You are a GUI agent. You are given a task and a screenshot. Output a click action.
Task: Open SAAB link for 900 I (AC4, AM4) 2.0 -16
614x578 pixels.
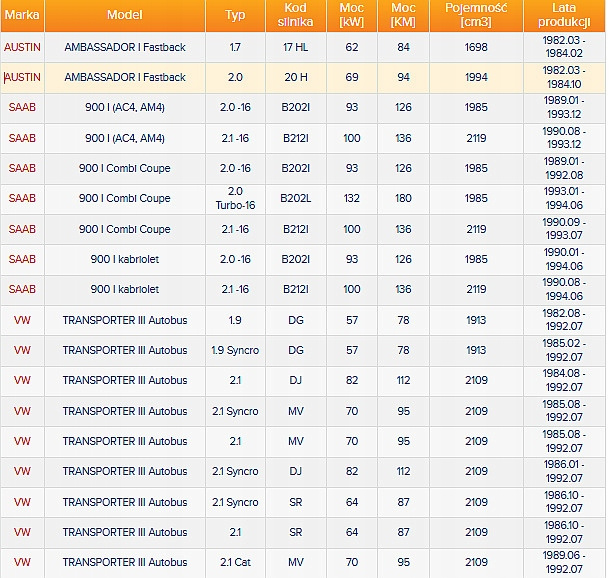[22, 107]
